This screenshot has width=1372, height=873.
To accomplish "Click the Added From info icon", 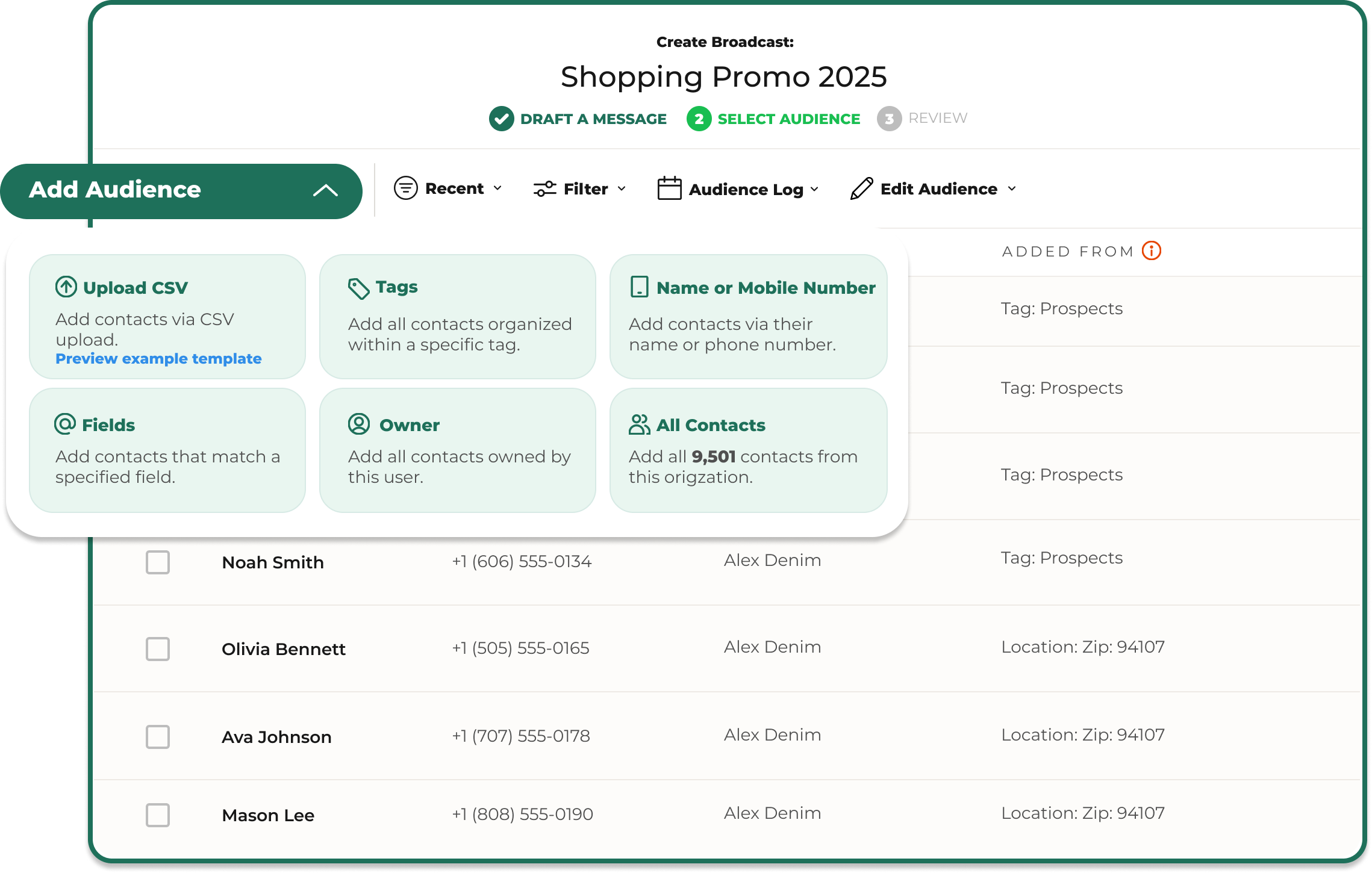I will click(x=1152, y=250).
